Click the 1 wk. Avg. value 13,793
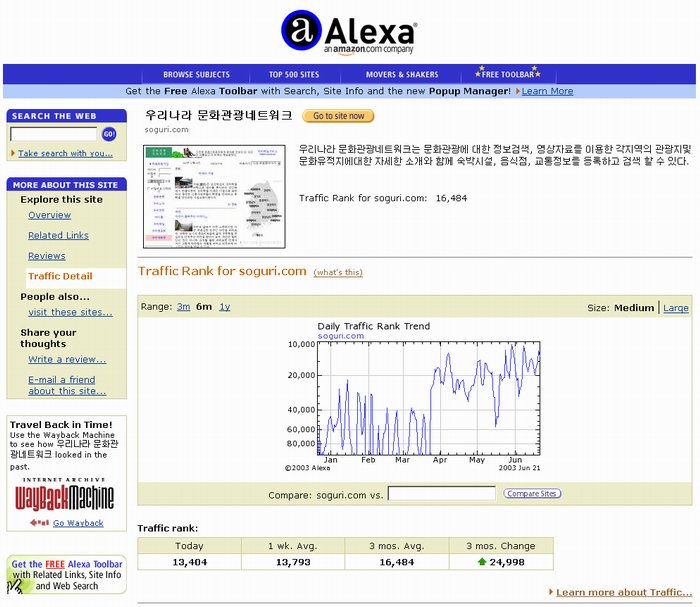 293,562
